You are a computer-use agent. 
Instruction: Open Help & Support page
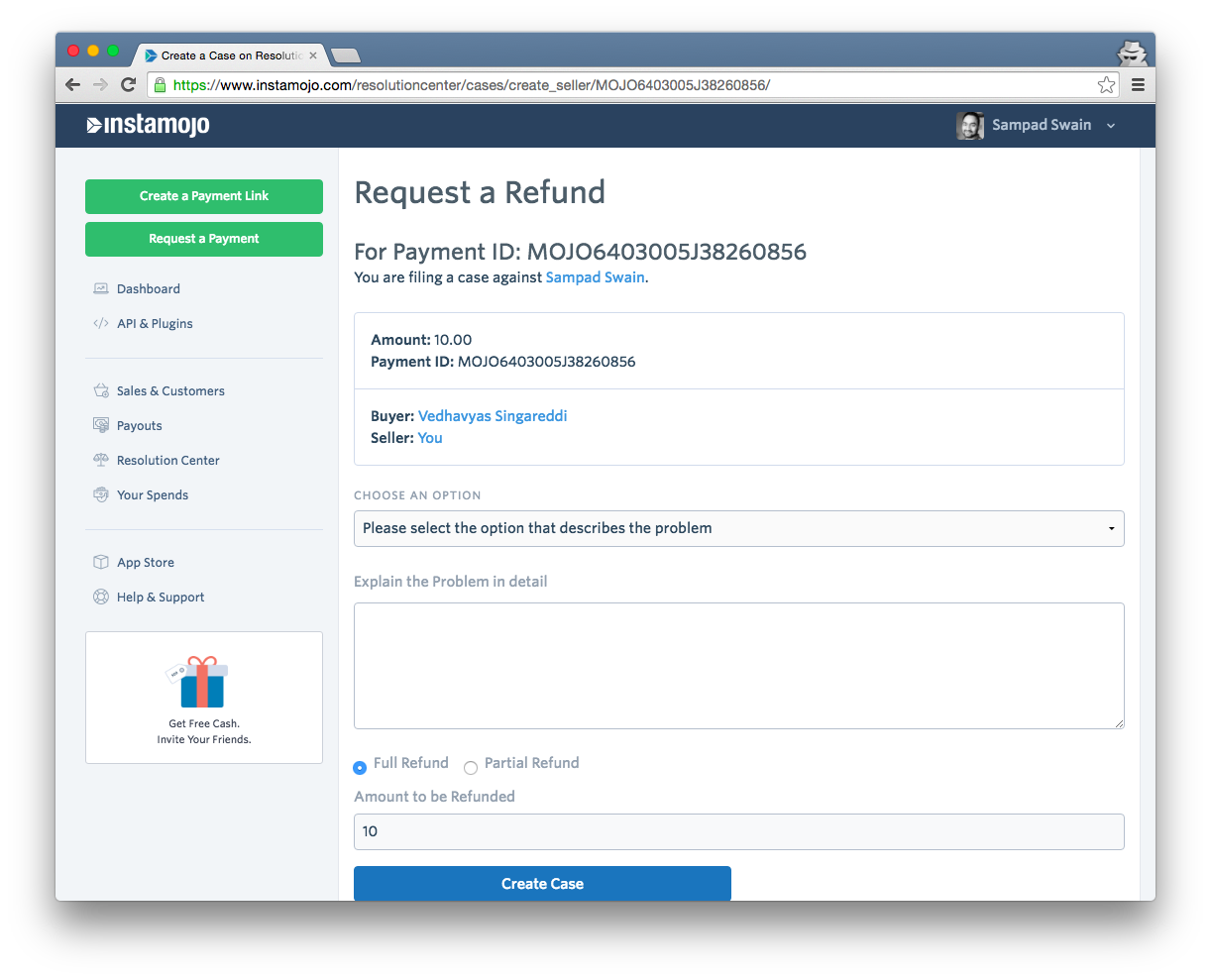[x=161, y=597]
